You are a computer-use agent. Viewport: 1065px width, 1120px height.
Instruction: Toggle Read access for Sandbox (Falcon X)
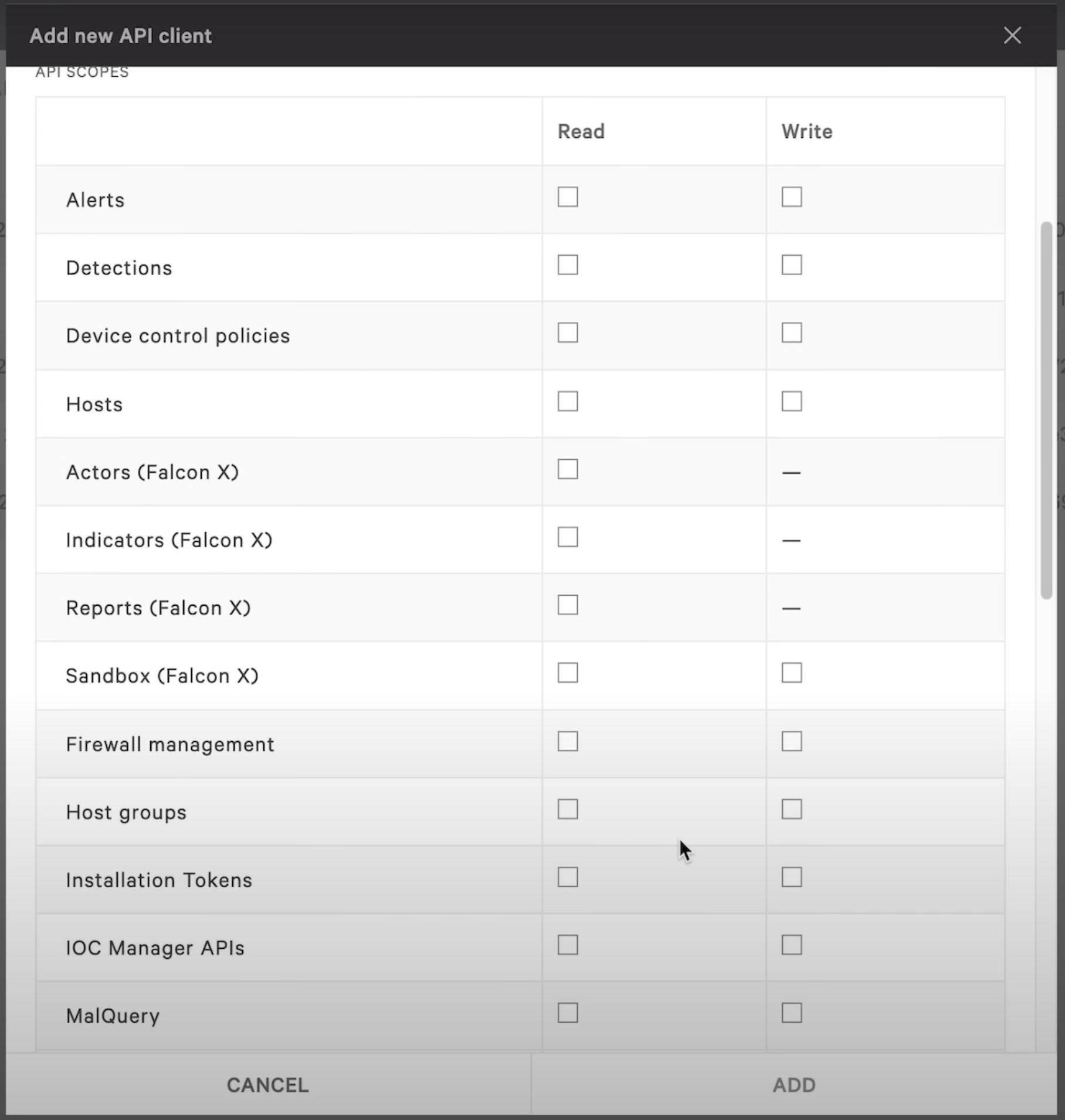[x=567, y=673]
